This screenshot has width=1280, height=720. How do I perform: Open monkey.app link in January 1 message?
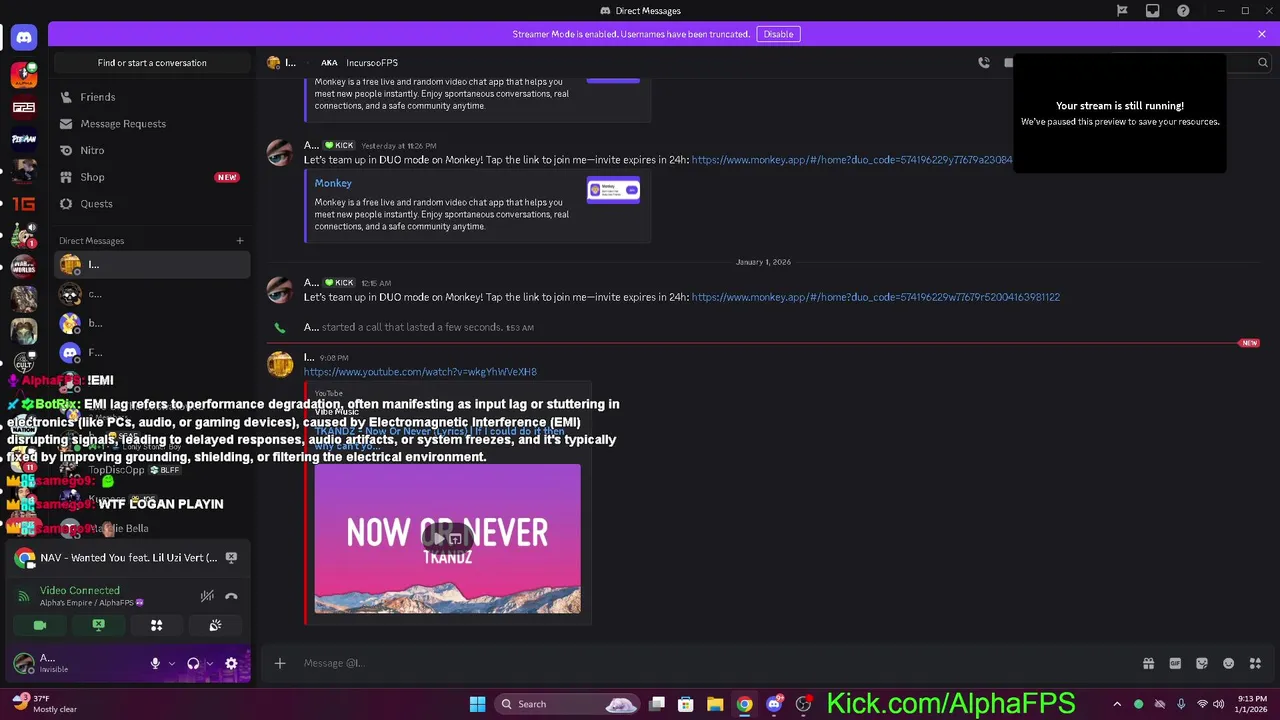(x=875, y=297)
